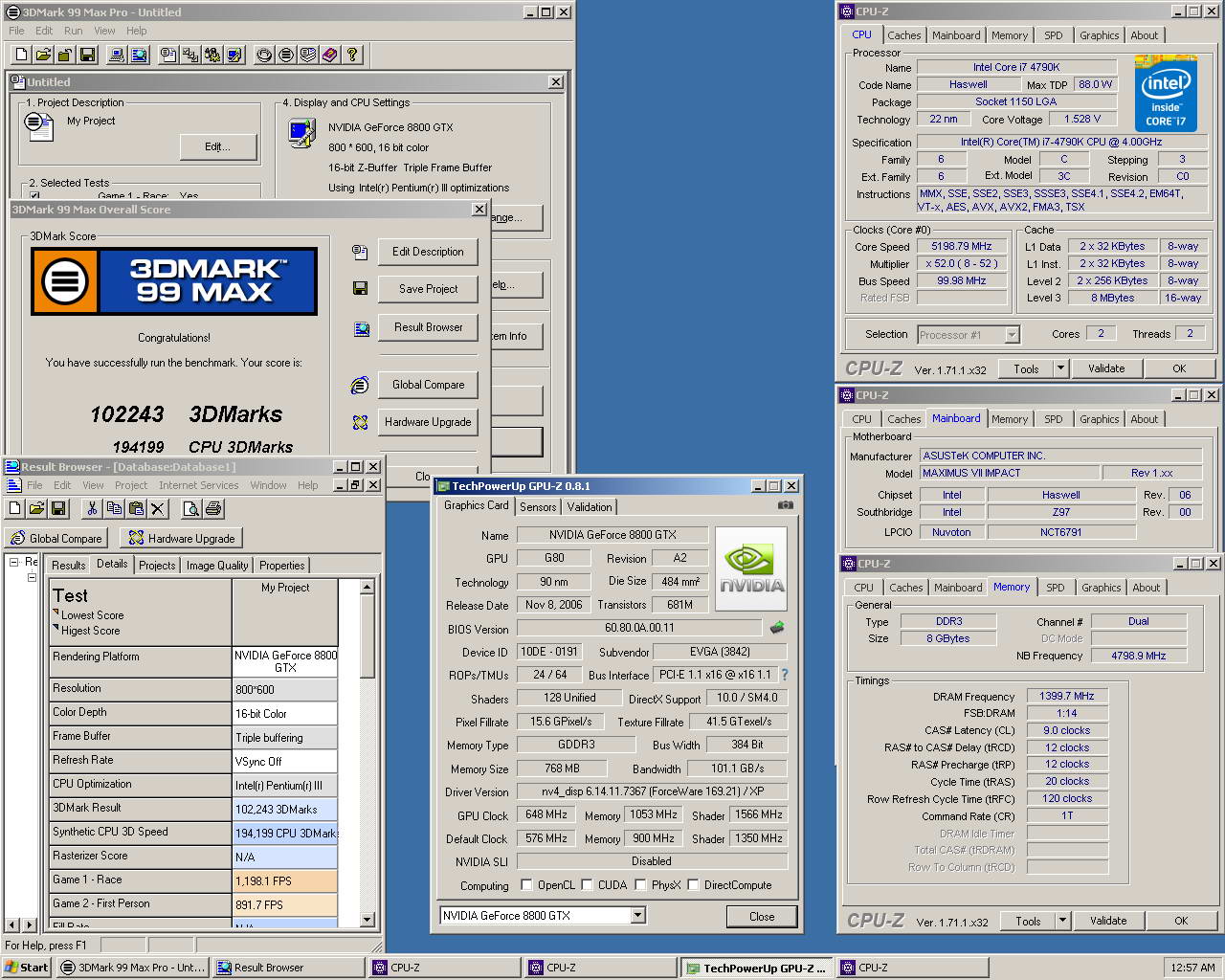Image resolution: width=1225 pixels, height=980 pixels.
Task: Click the purple help book icon in 3DMark toolbar
Action: tap(330, 55)
